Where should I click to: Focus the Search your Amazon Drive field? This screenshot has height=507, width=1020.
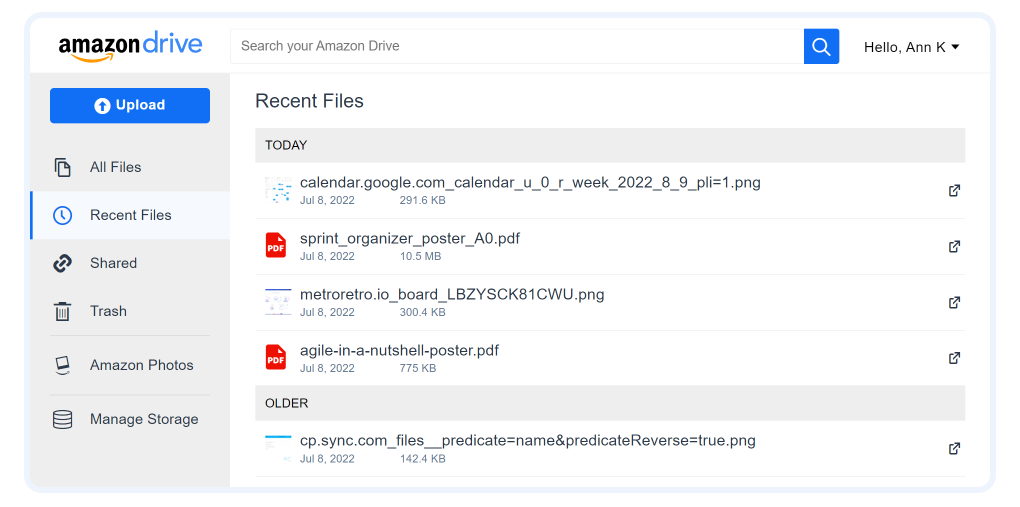(x=517, y=46)
